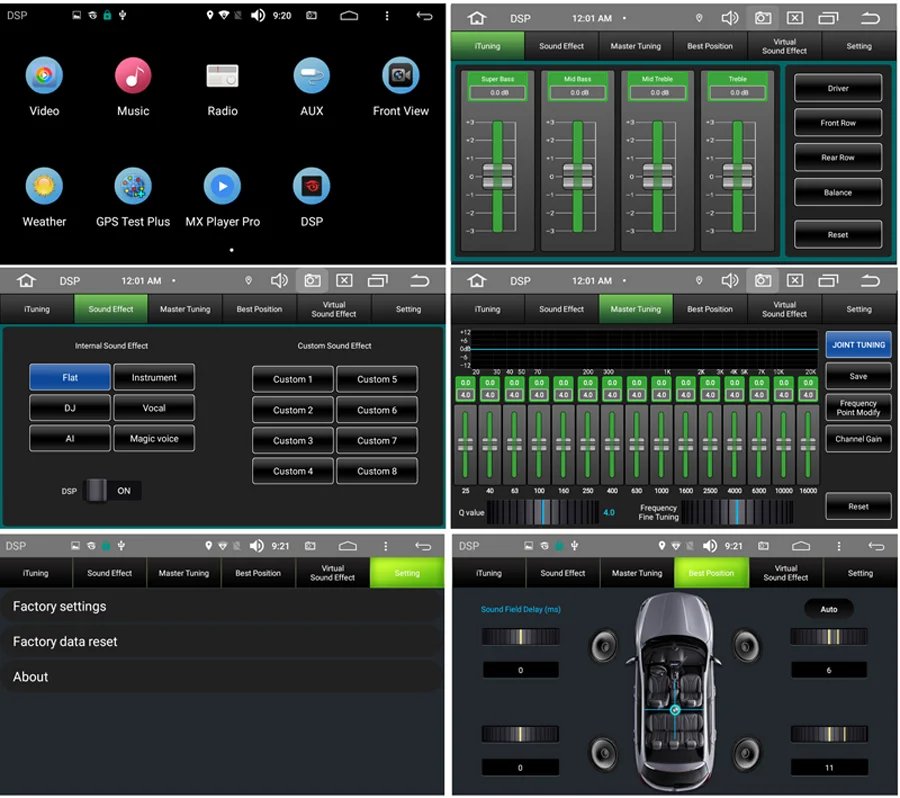Viewport: 900px width, 798px height.
Task: Tap screenshot camera icon in iTuning screen bar
Action: click(x=763, y=18)
